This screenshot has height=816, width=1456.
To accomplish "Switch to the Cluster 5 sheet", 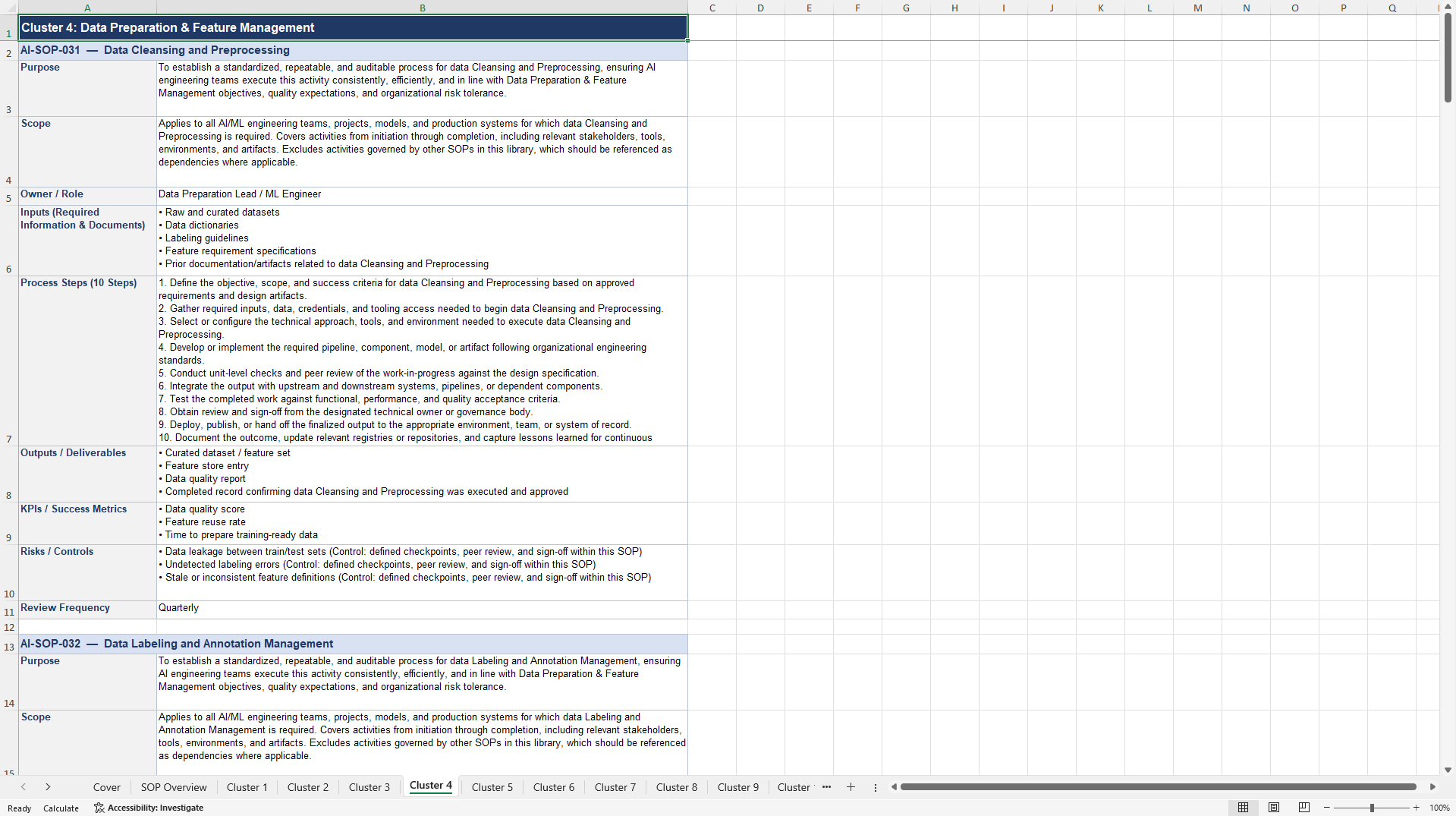I will point(492,787).
